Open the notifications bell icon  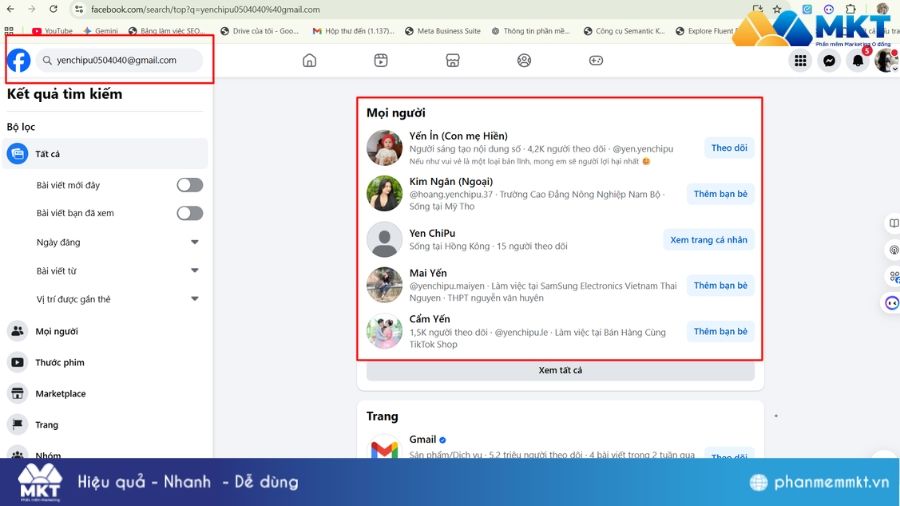point(858,60)
